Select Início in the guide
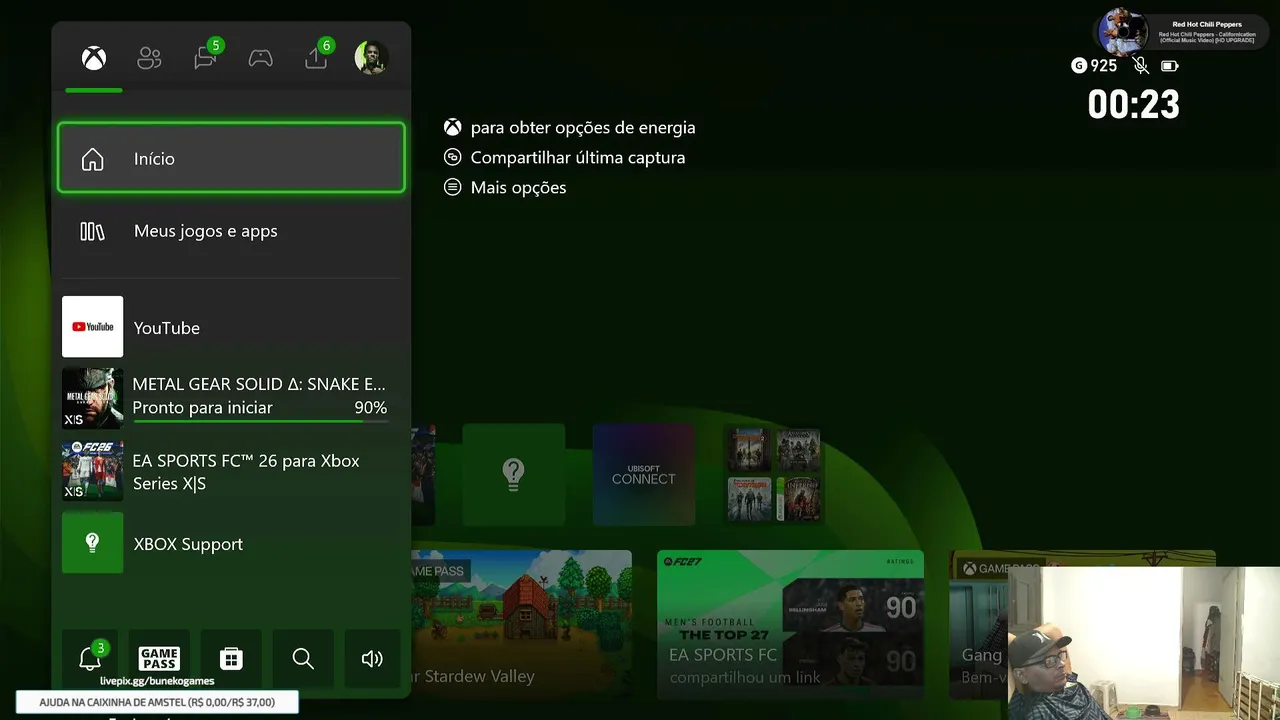This screenshot has height=720, width=1280. tap(231, 158)
